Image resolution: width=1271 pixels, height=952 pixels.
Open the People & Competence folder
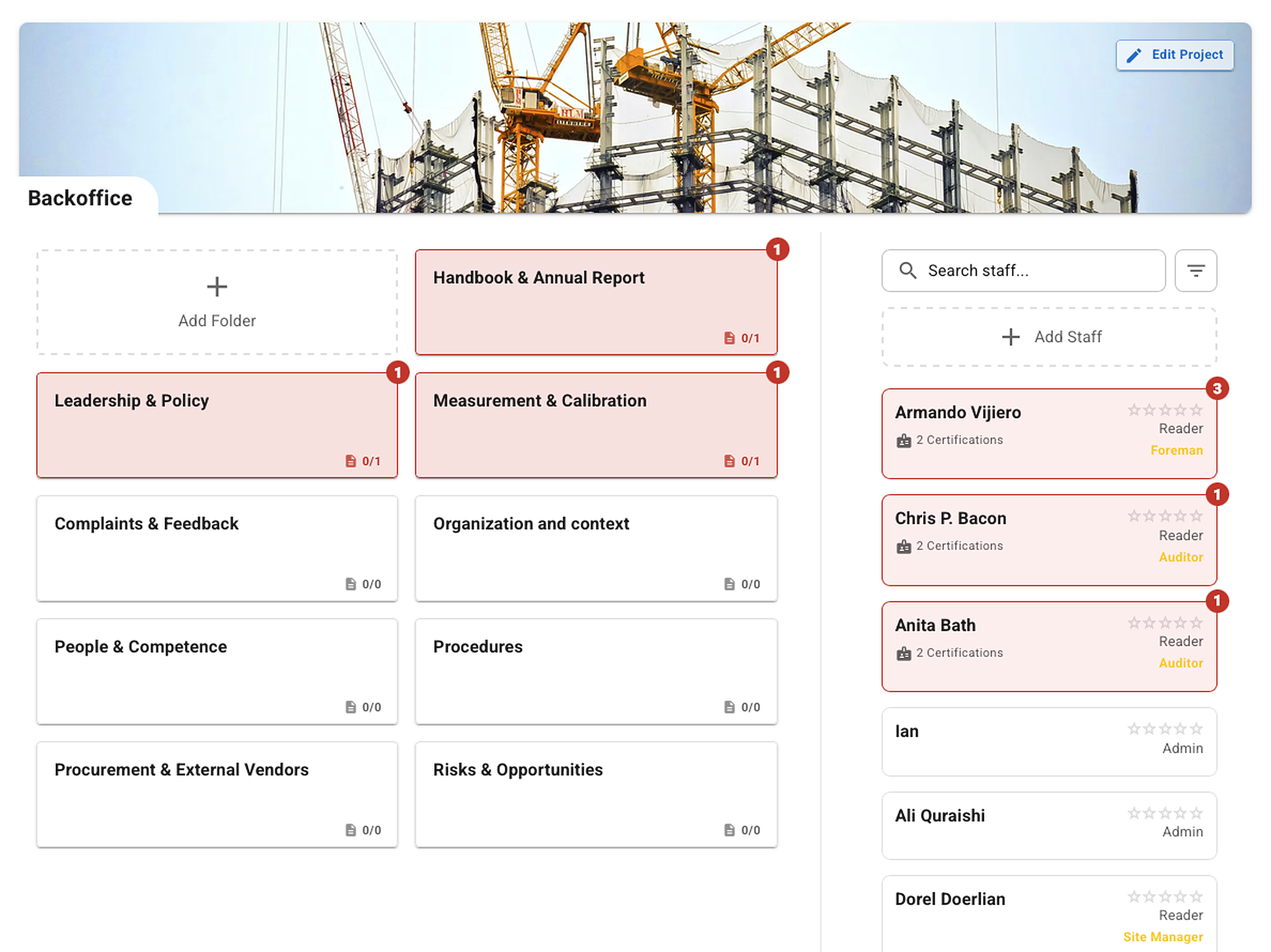click(217, 671)
